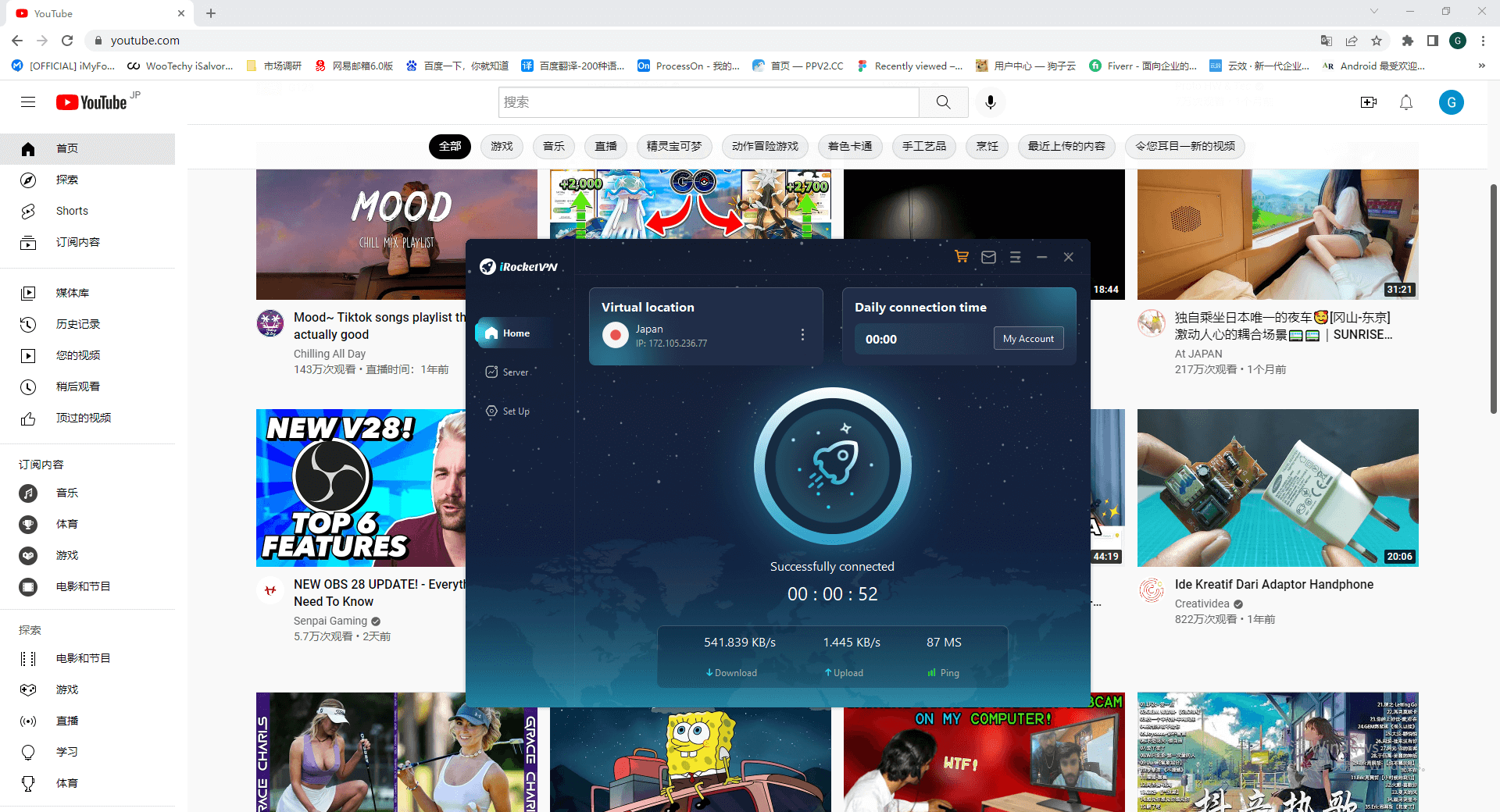Click the youtube.com address bar
The width and height of the screenshot is (1500, 812).
(x=703, y=41)
